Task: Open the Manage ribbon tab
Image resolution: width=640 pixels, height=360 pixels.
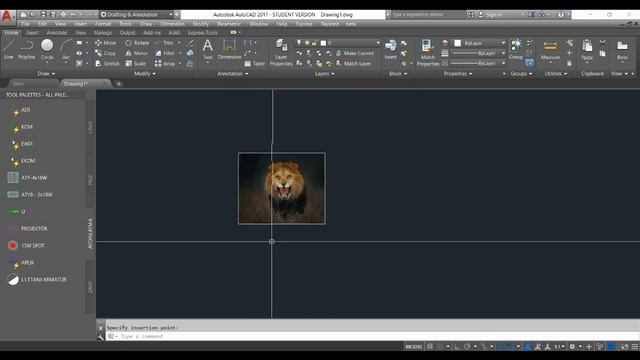Action: click(x=103, y=33)
